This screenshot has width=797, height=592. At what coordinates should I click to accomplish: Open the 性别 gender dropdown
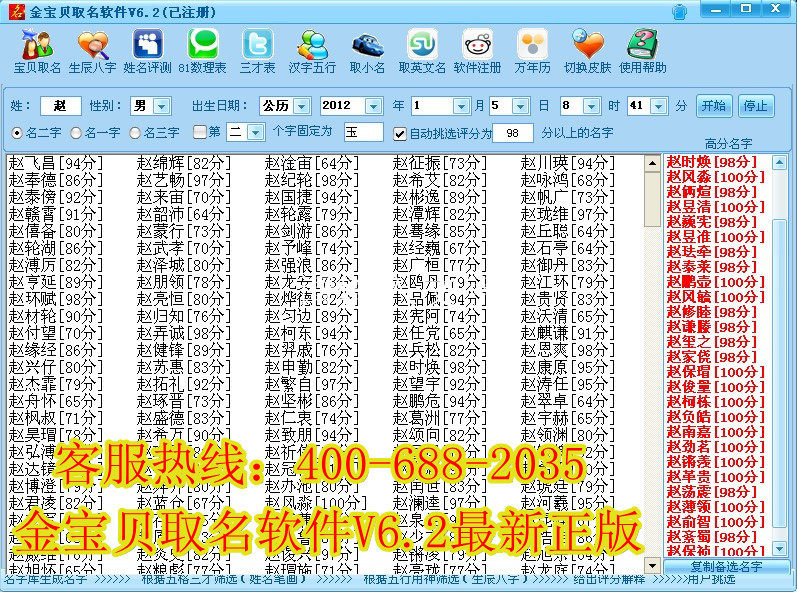tap(162, 106)
